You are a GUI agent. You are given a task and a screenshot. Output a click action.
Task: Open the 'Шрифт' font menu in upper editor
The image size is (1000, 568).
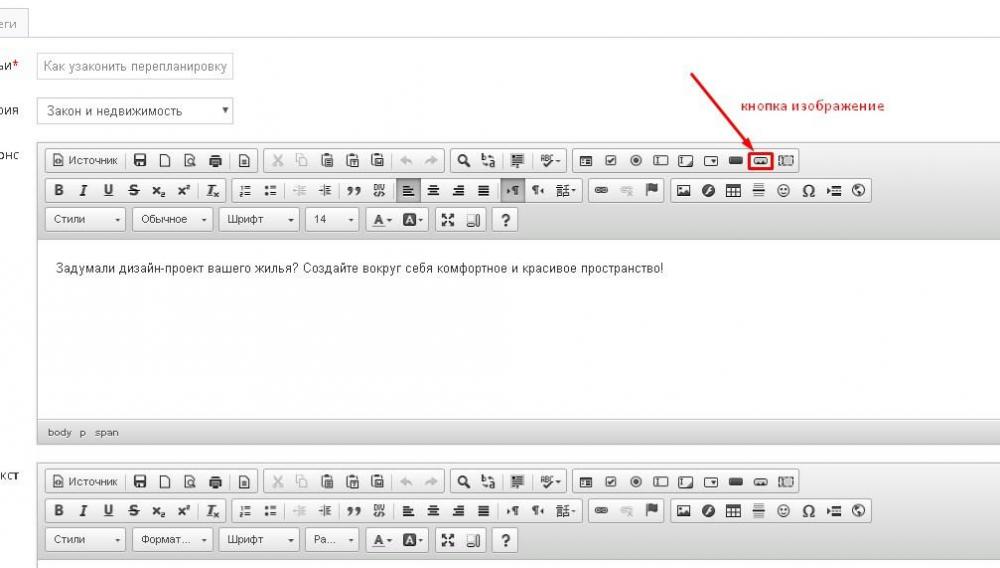tap(259, 220)
